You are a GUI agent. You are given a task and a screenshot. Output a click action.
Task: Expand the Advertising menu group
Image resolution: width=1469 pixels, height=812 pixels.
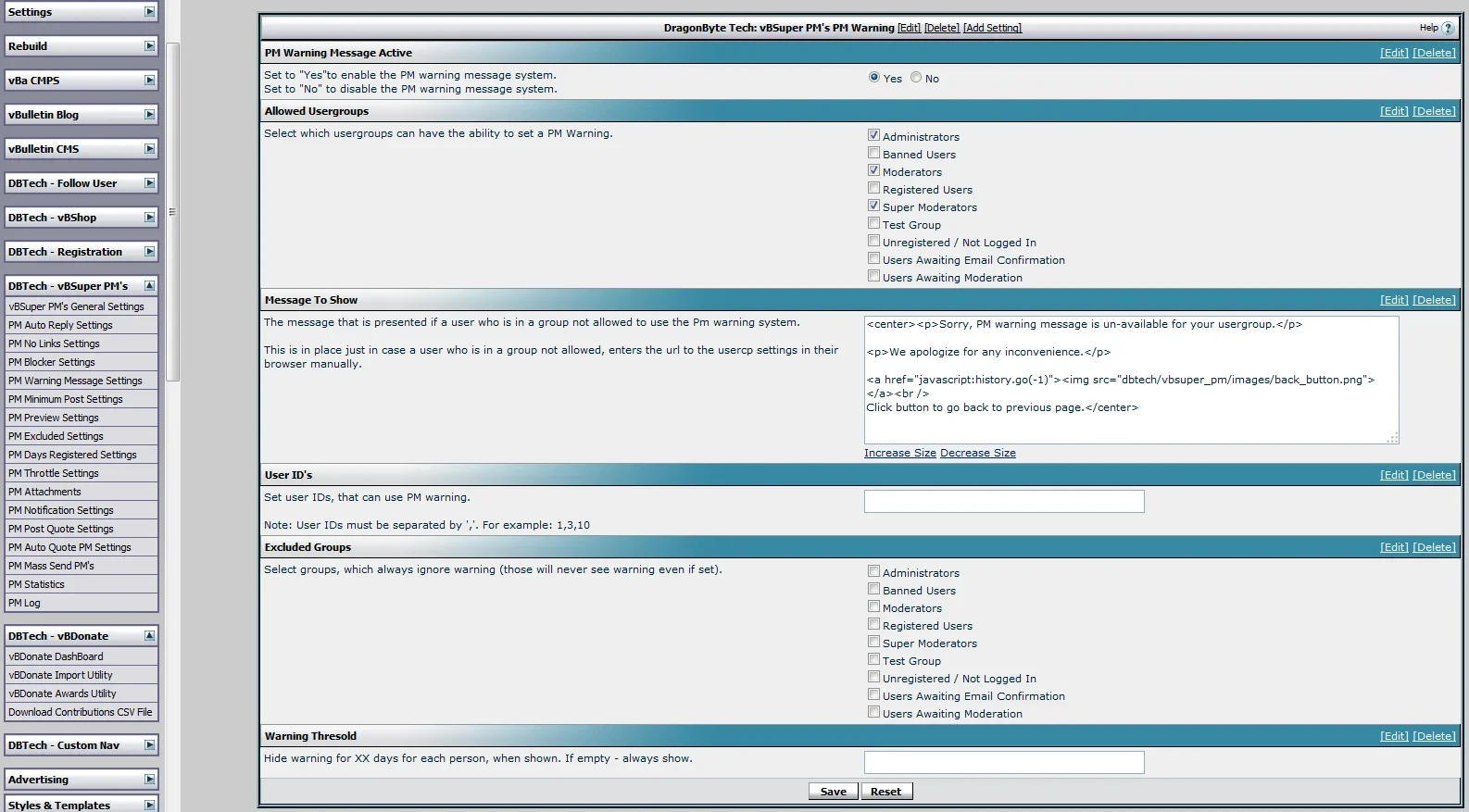(149, 780)
